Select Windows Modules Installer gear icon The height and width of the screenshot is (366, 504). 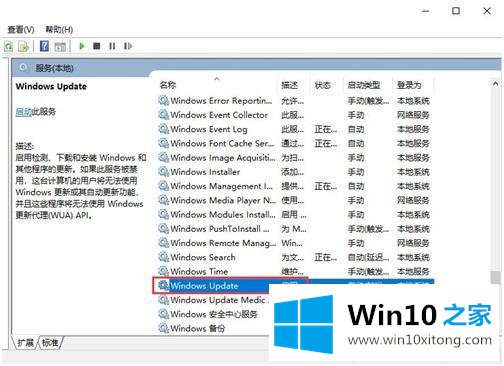pos(163,214)
